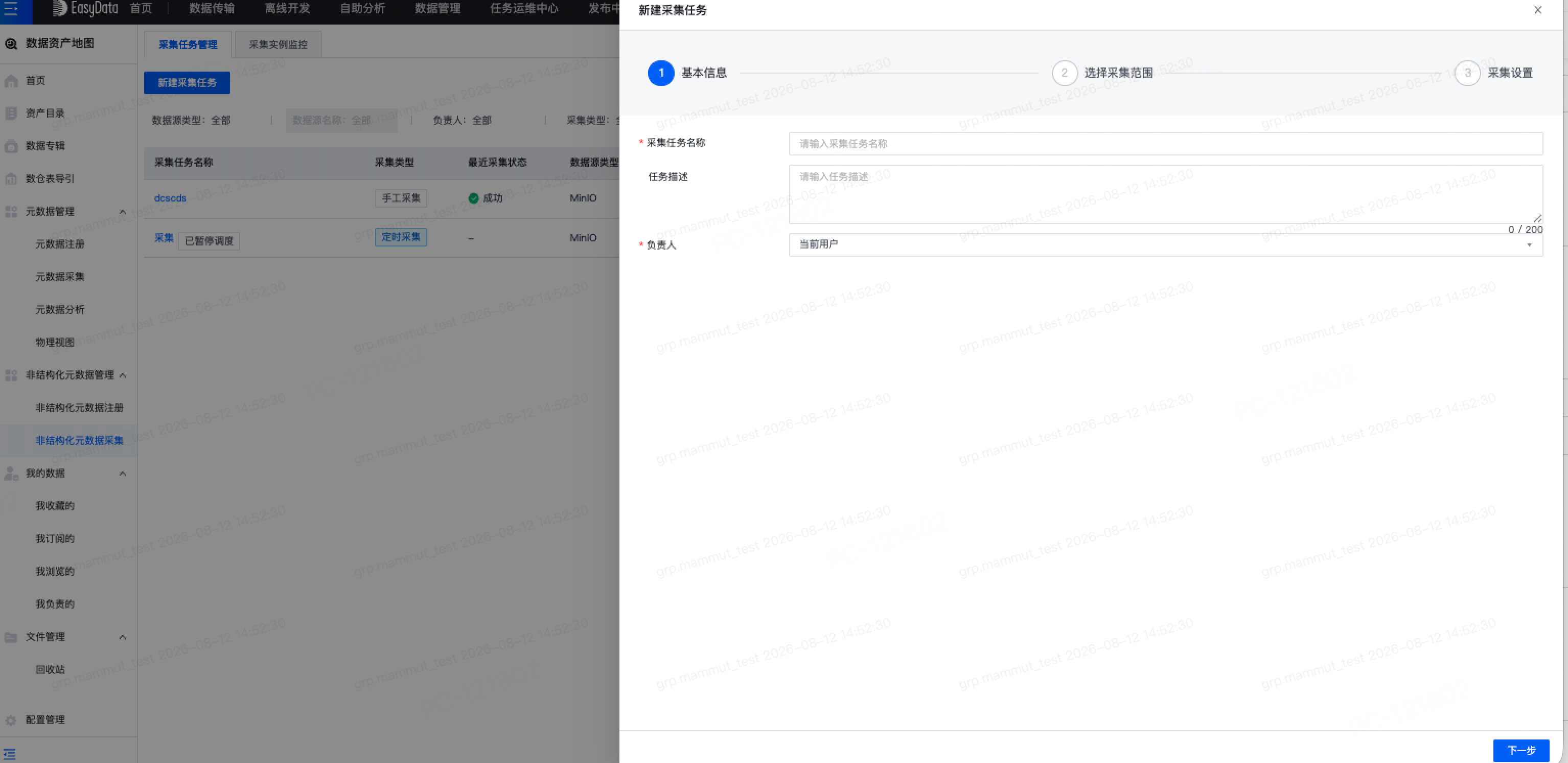Click the 数据专辑 album icon
1568x763 pixels.
[x=11, y=146]
